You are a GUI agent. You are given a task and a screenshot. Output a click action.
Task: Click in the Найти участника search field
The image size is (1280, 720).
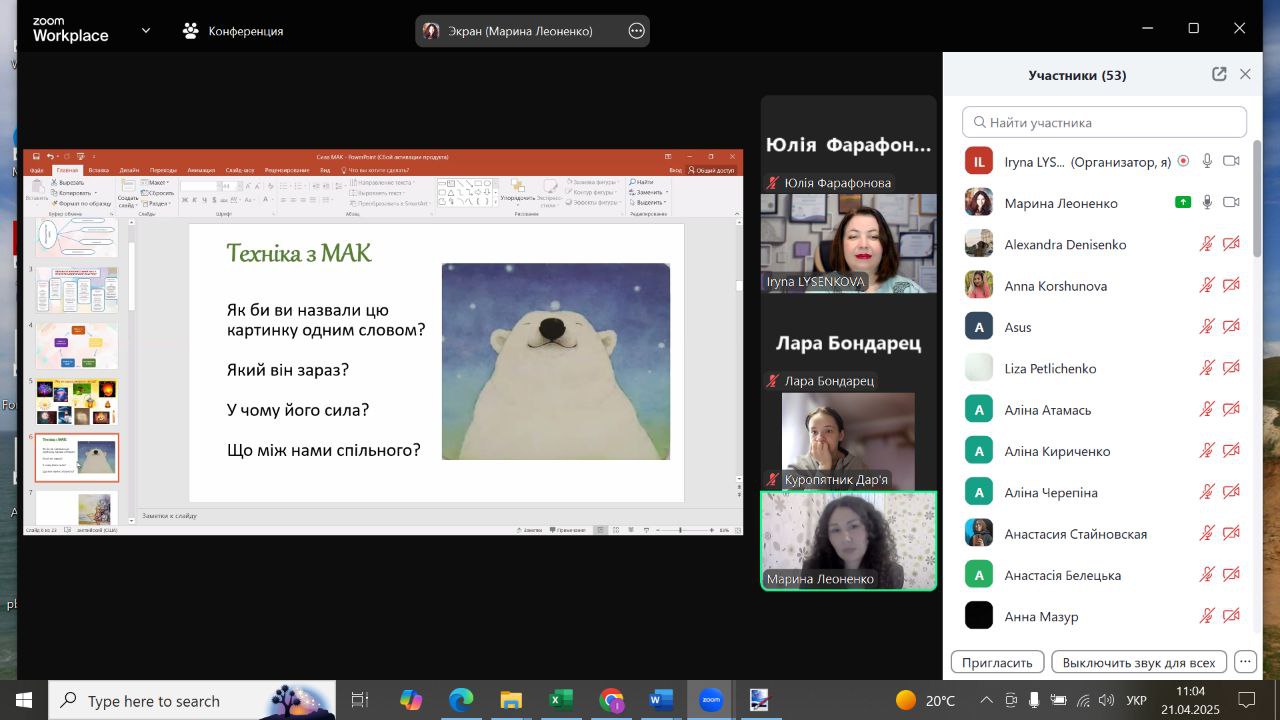1104,122
